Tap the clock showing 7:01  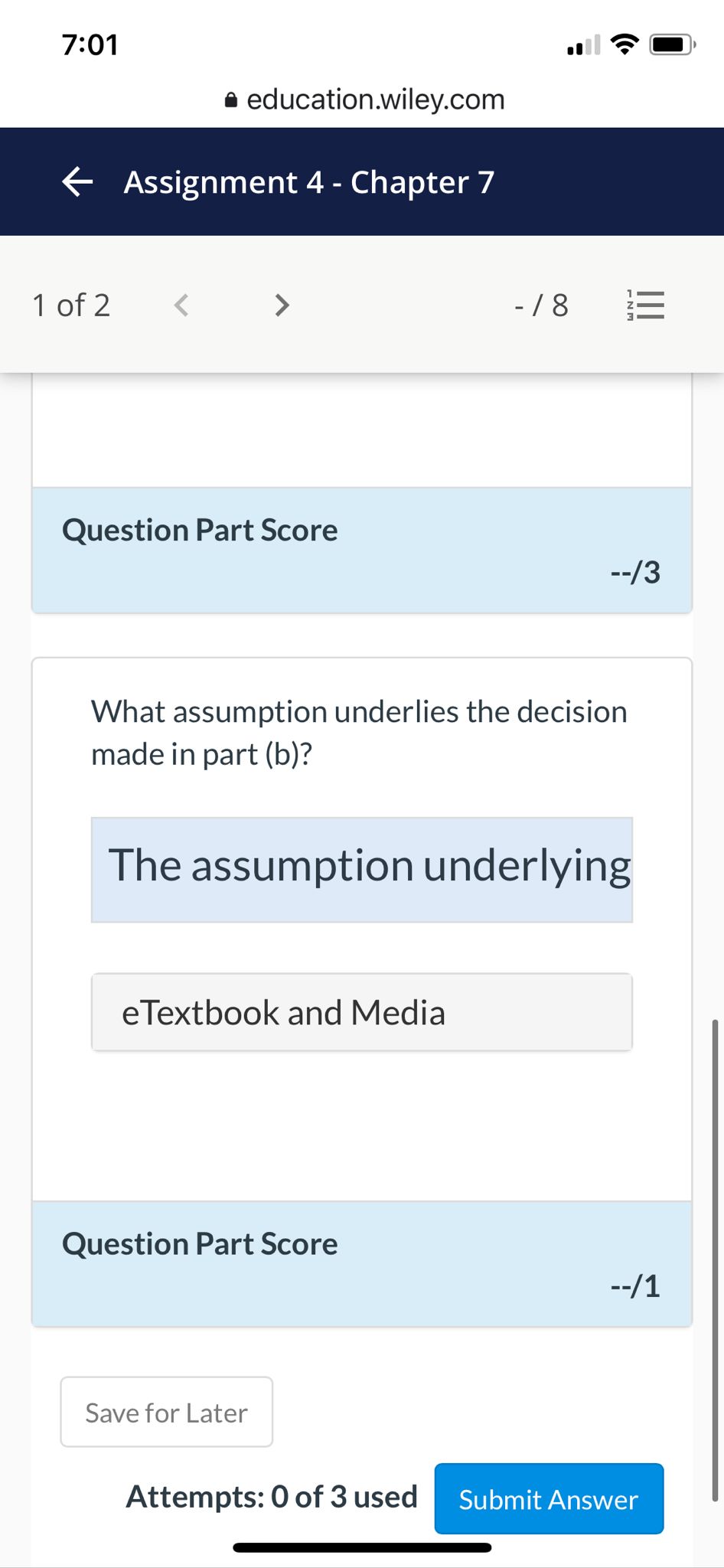90,44
